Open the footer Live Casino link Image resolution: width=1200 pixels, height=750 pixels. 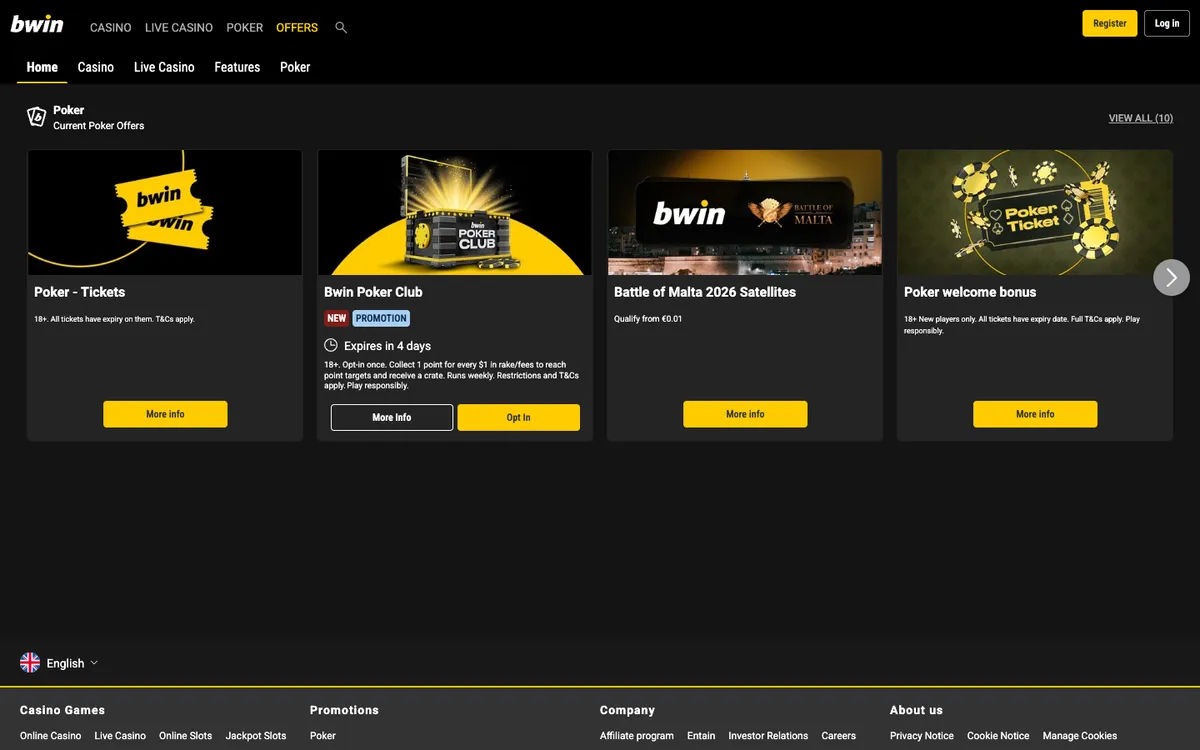pos(120,736)
